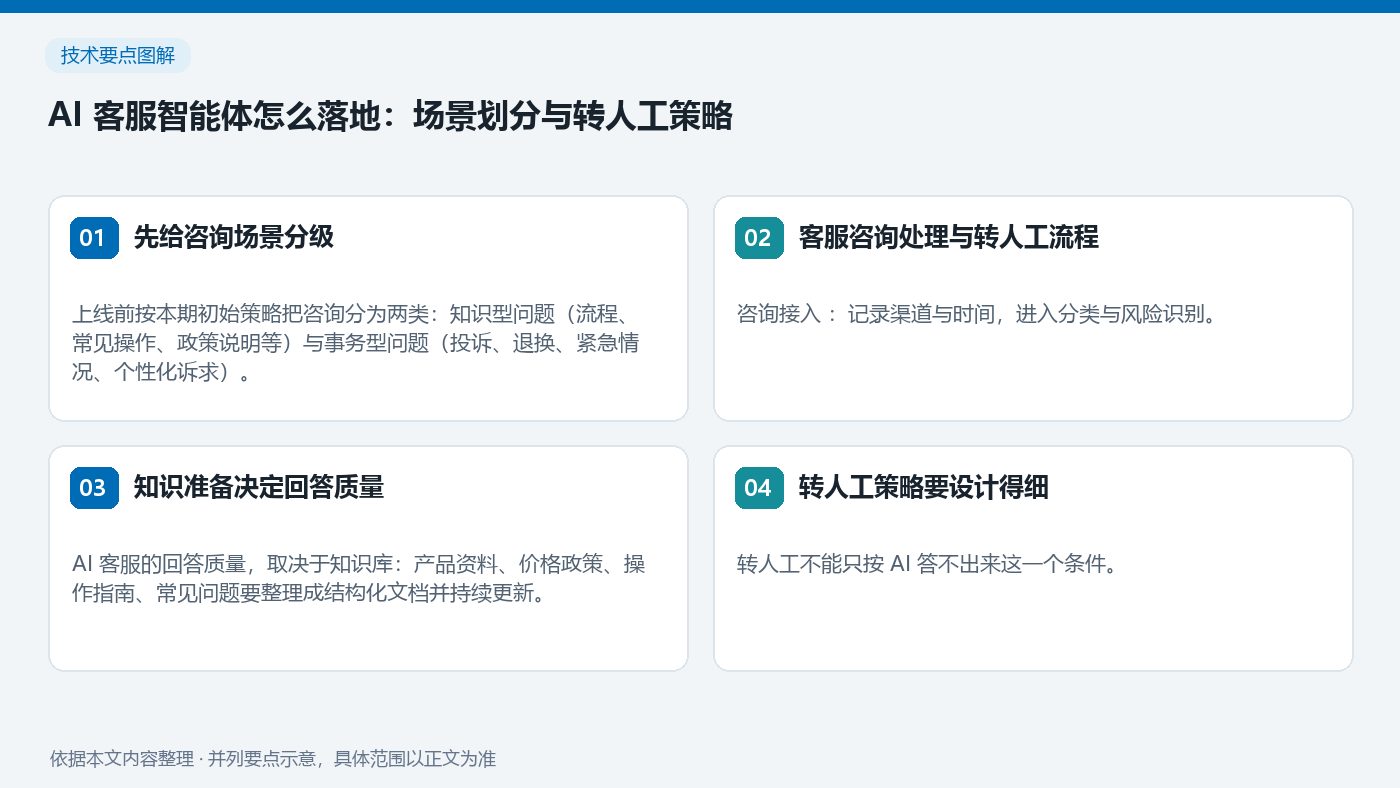Click the 02 number badge

point(759,238)
